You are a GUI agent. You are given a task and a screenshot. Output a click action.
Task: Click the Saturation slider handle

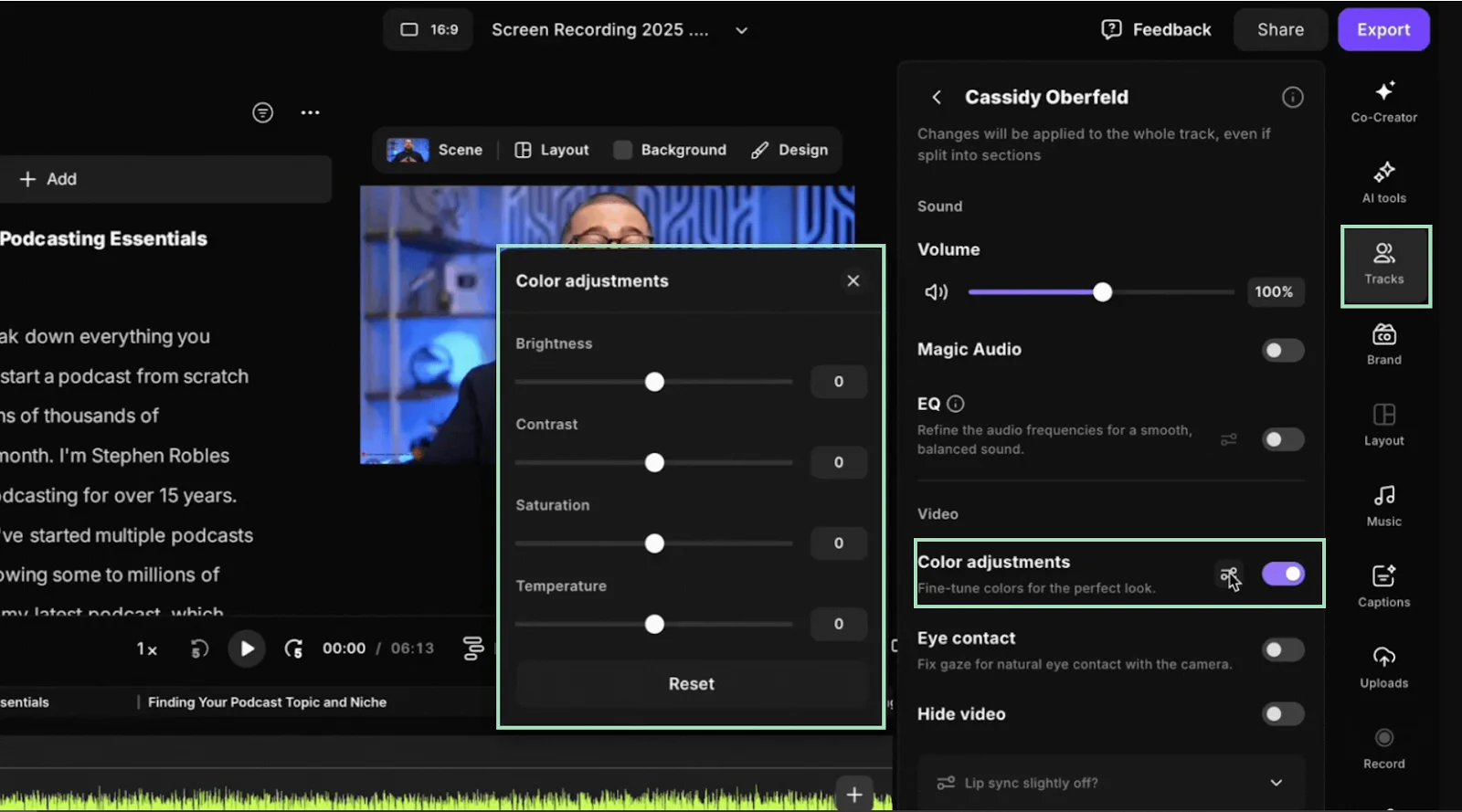coord(654,543)
